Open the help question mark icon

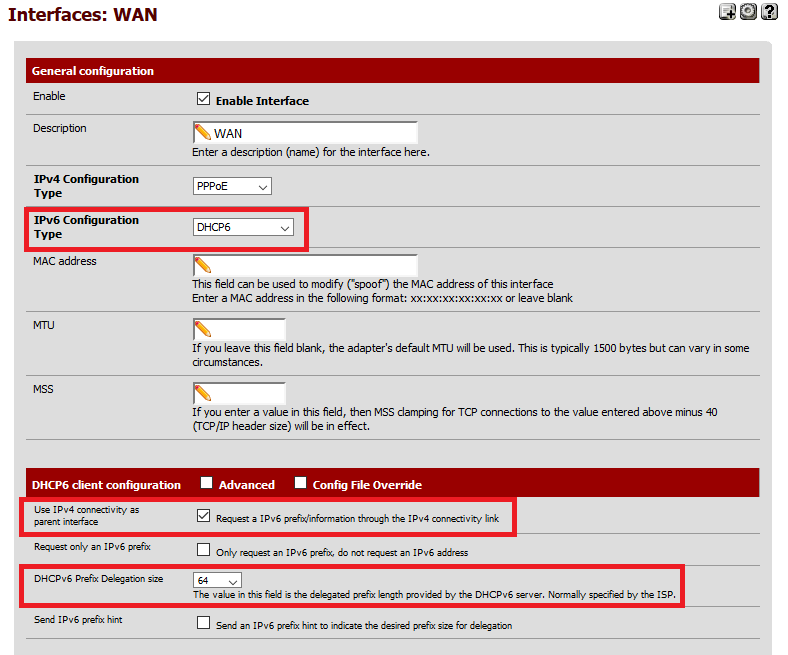pos(769,12)
